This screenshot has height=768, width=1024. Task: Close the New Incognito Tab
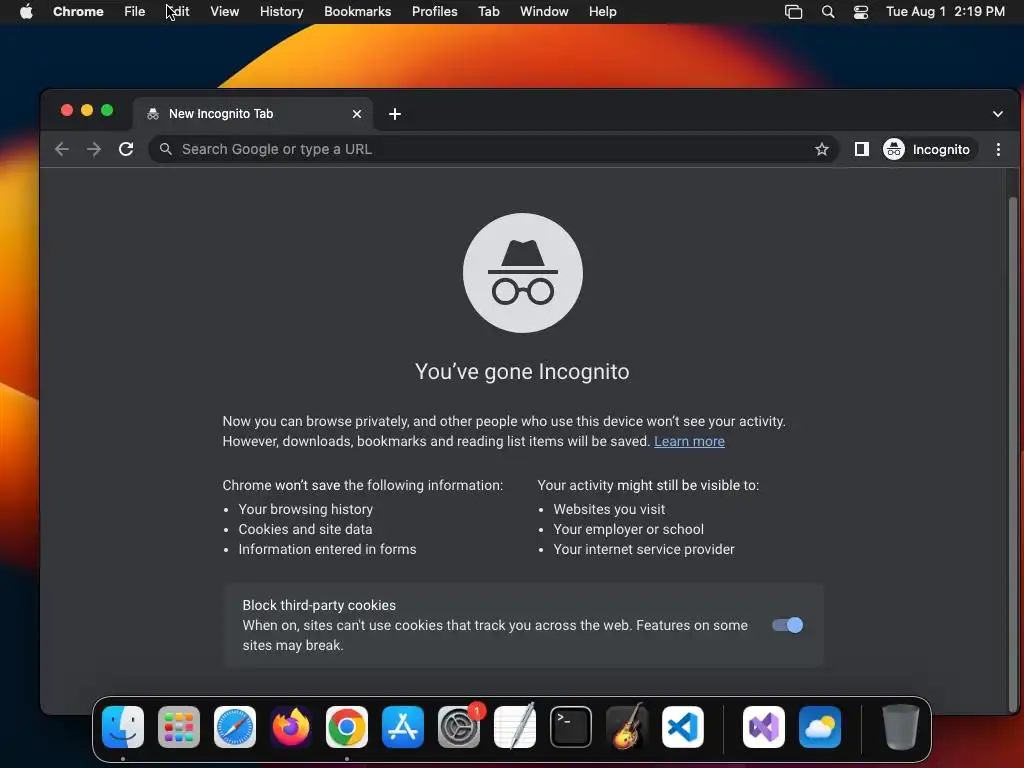coord(357,114)
